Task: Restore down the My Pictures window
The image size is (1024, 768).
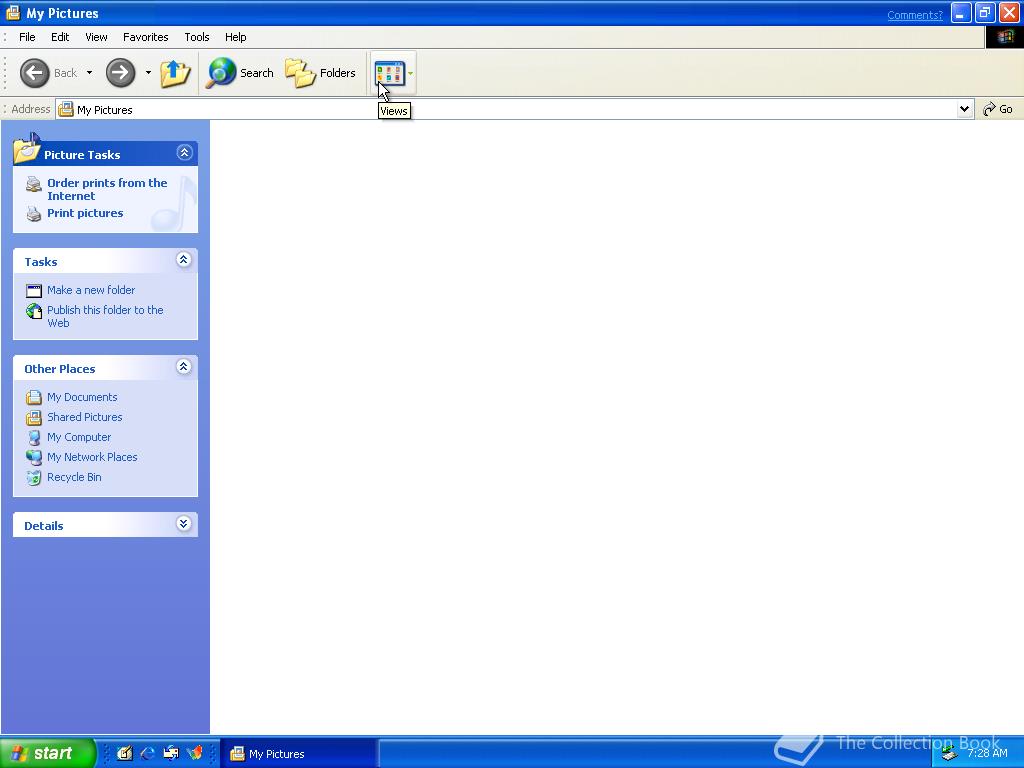Action: tap(985, 13)
